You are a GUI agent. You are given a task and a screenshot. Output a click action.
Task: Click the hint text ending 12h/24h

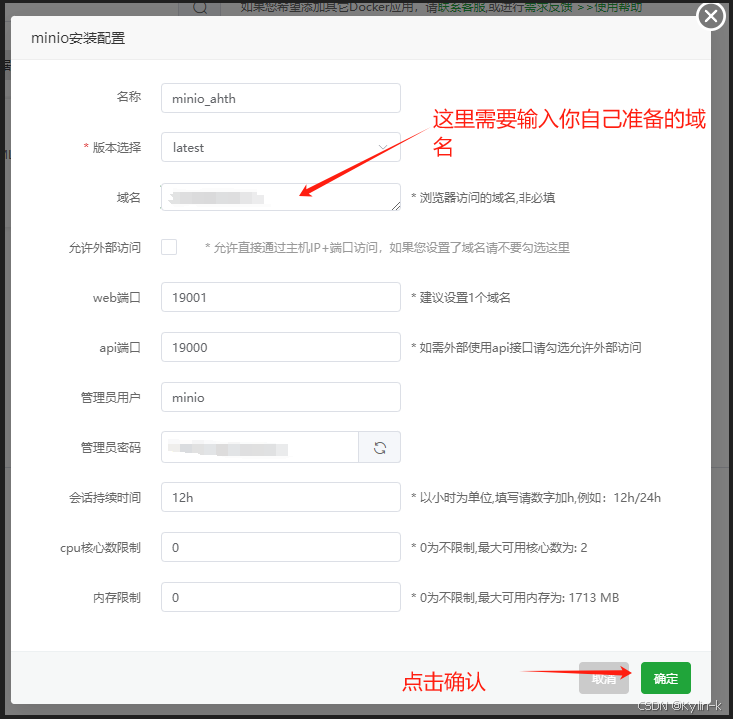tap(536, 497)
